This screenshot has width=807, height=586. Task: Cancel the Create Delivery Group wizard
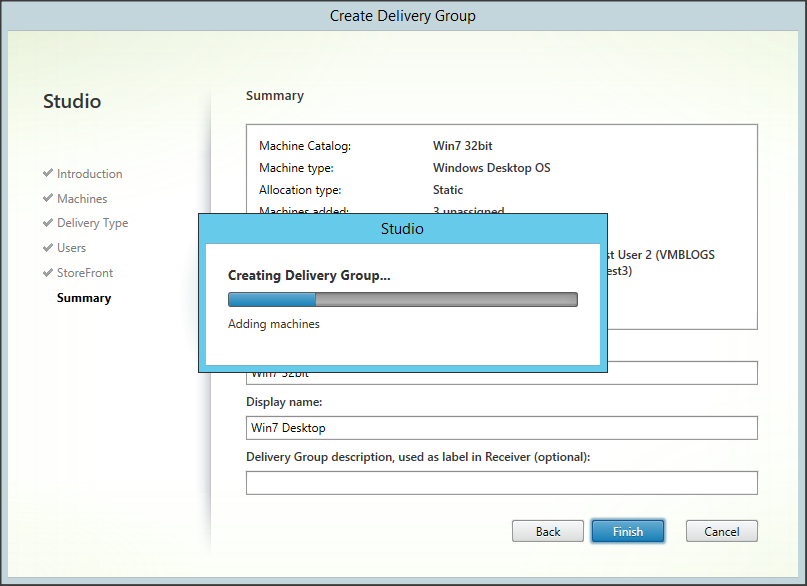721,531
